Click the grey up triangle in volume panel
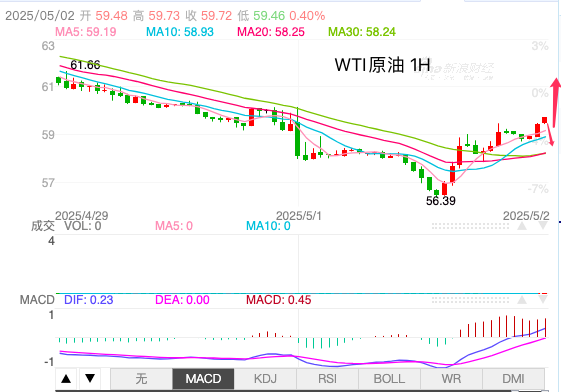This screenshot has height=392, width=561. 522,226
